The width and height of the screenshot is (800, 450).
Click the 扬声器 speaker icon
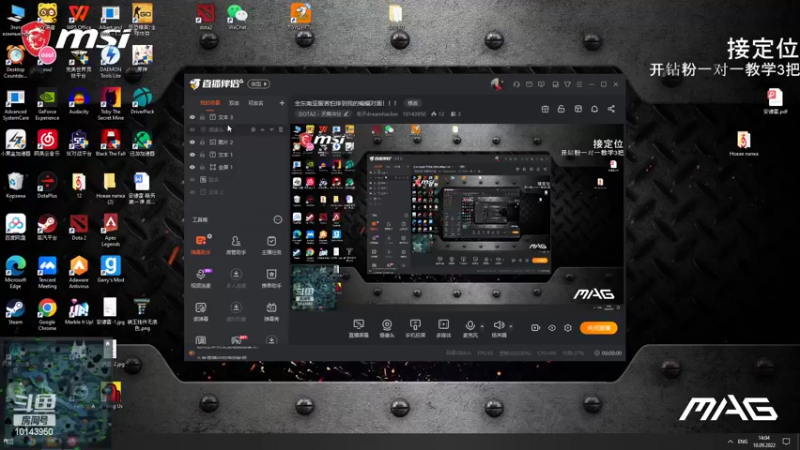coord(498,324)
